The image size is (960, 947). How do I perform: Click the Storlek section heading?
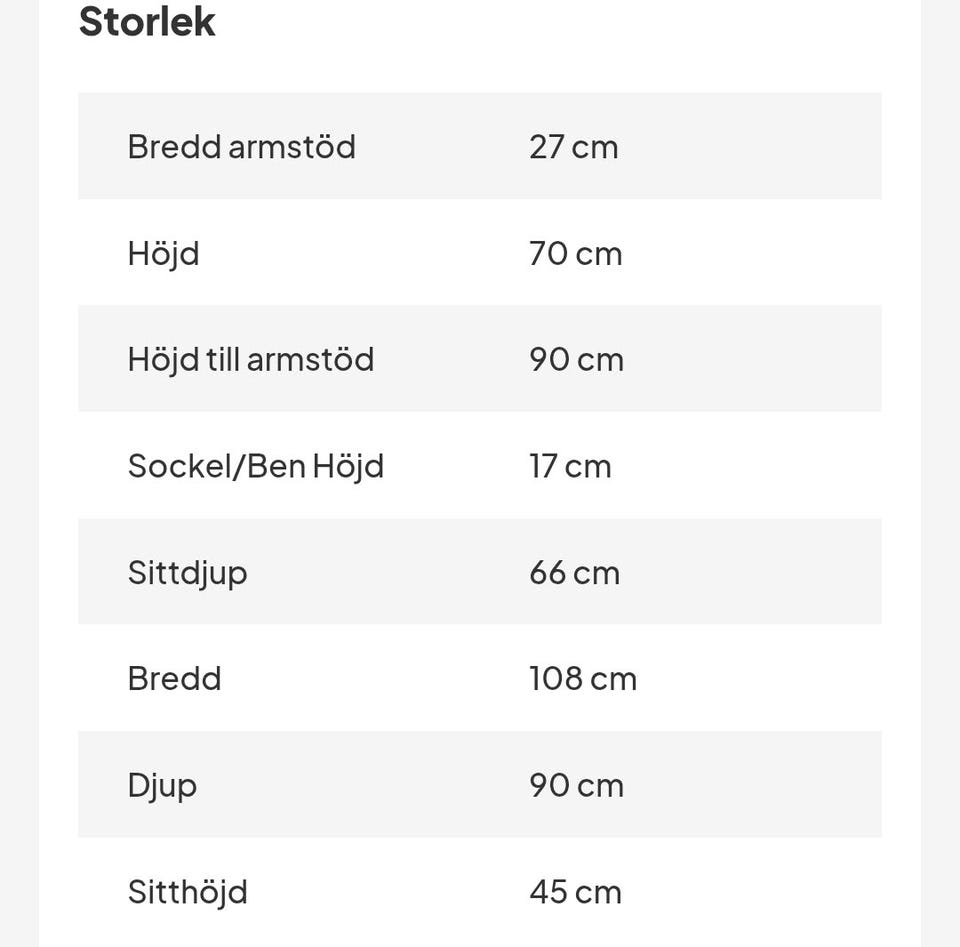pos(147,22)
